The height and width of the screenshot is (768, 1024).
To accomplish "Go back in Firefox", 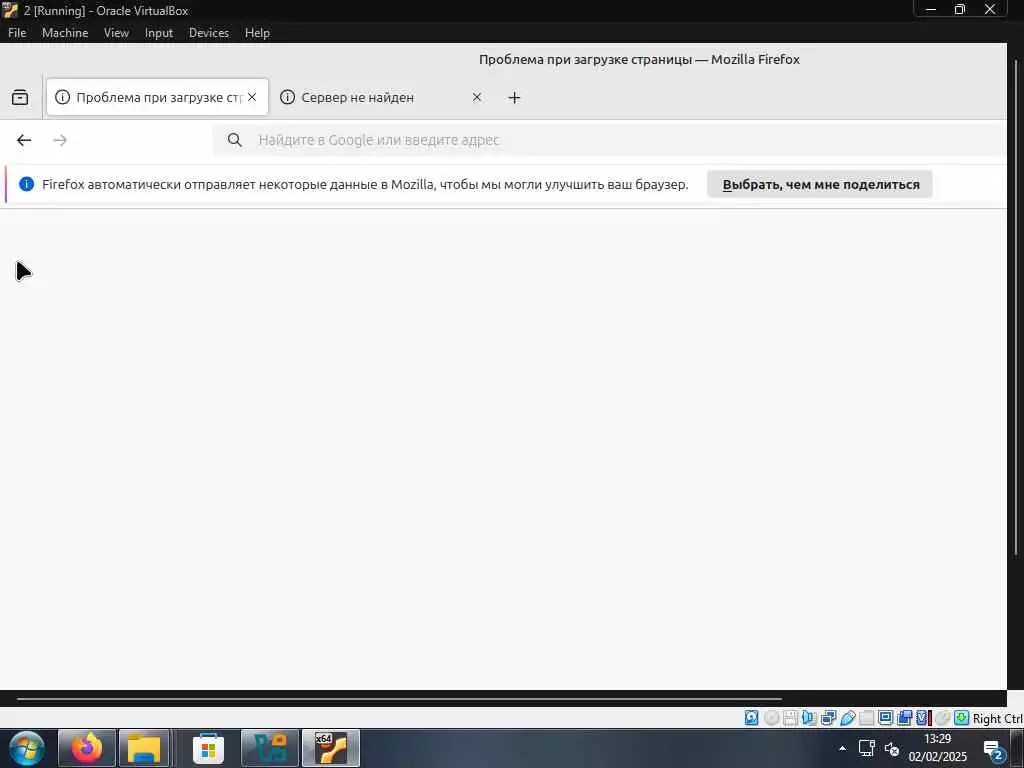I will click(24, 140).
